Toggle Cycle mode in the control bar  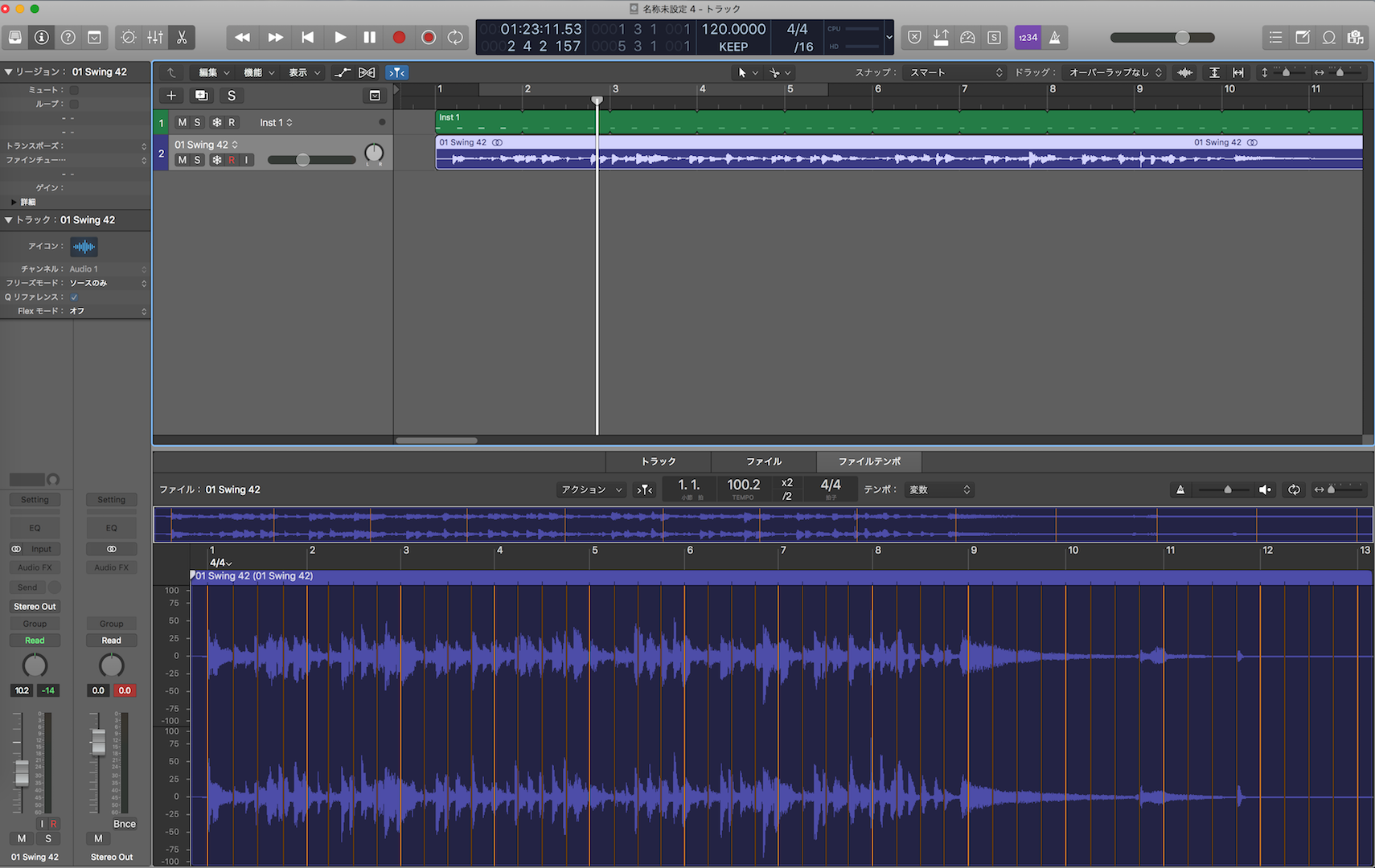[x=455, y=37]
